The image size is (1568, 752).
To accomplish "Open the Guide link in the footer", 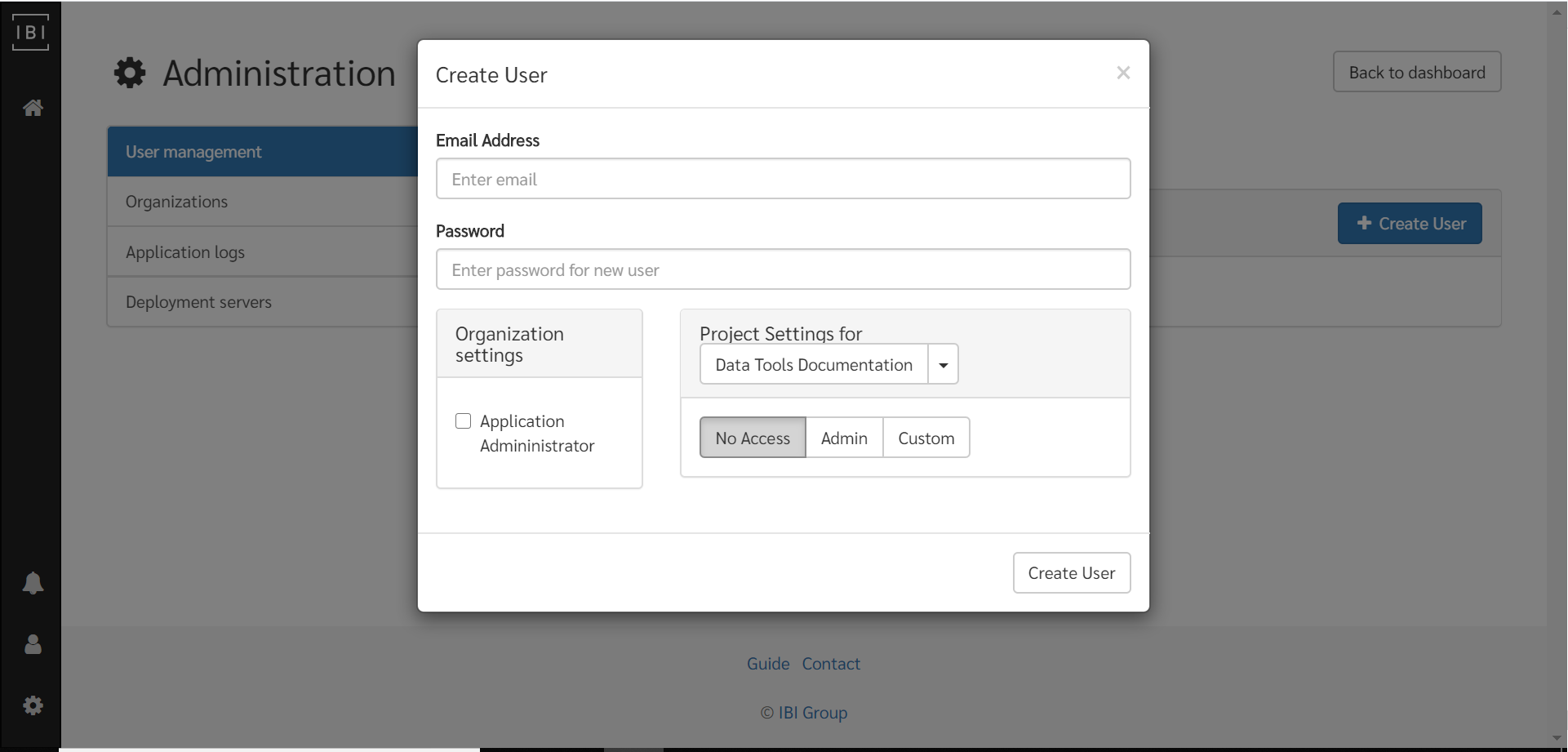I will (x=768, y=663).
